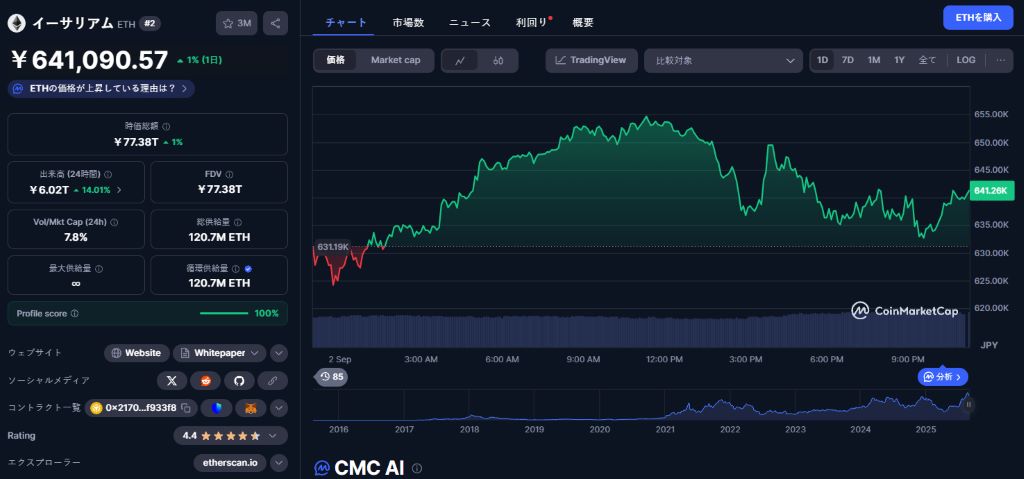Open the 利回り tab
1024x479 pixels.
point(531,22)
